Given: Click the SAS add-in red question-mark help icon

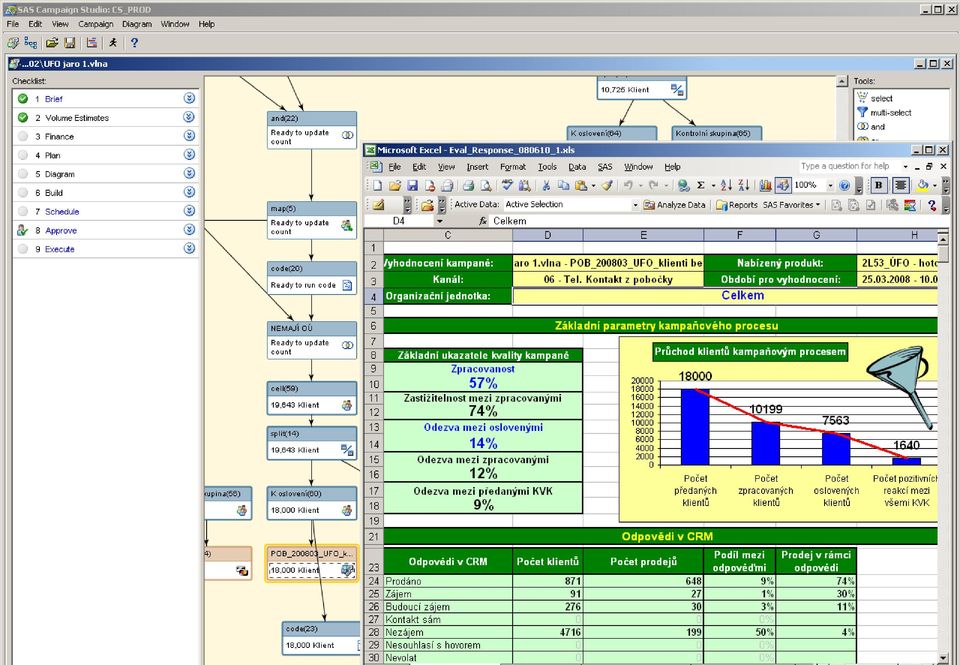Looking at the screenshot, I should (x=932, y=205).
